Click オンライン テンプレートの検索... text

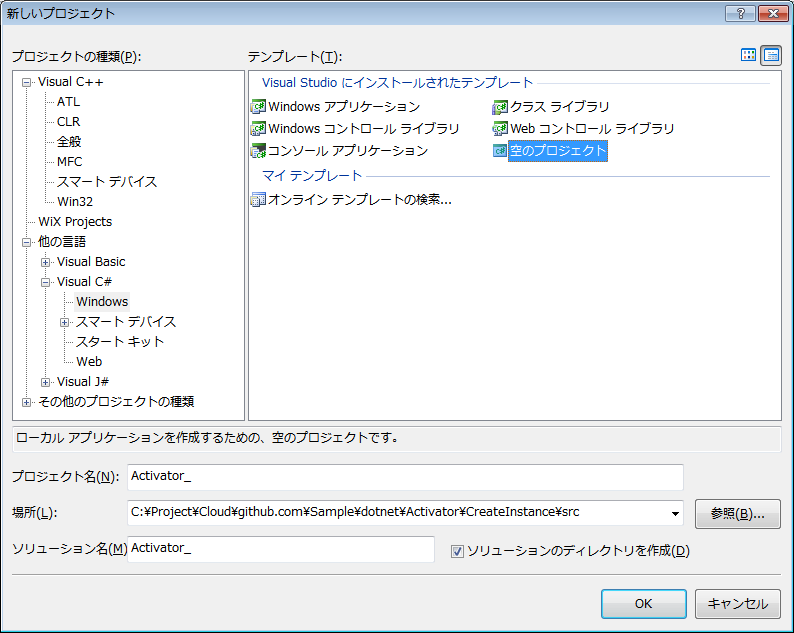point(360,200)
